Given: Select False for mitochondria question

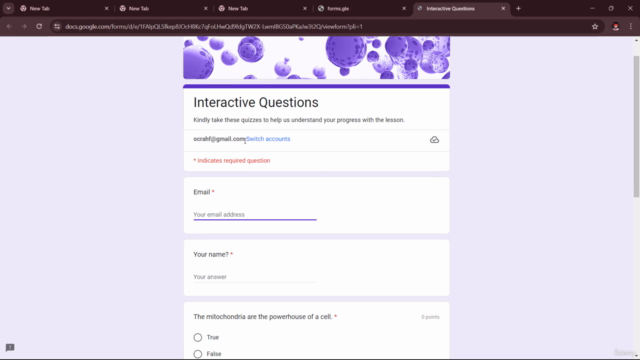Looking at the screenshot, I should 198,354.
